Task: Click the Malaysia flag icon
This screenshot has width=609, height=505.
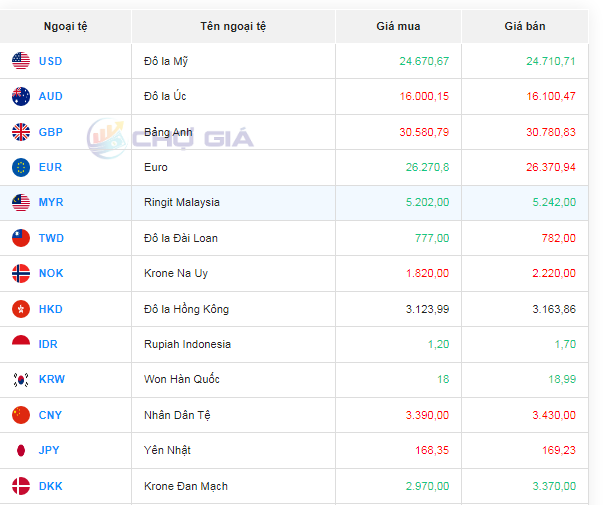Action: click(x=21, y=203)
